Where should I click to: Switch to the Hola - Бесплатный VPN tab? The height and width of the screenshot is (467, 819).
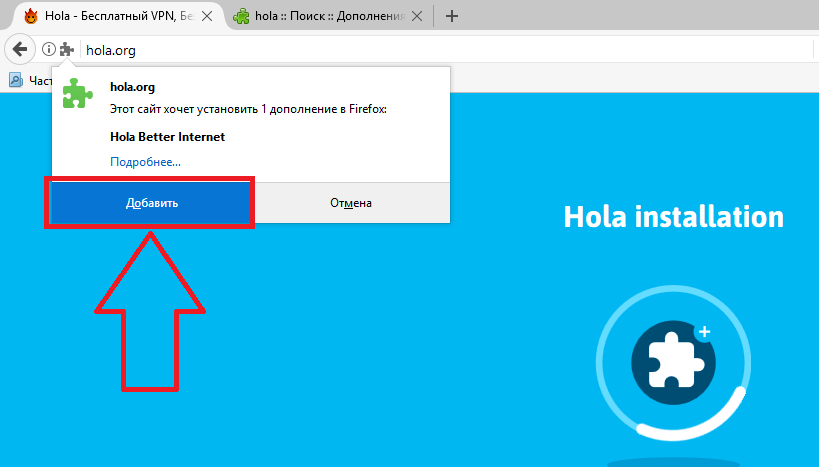pyautogui.click(x=118, y=16)
